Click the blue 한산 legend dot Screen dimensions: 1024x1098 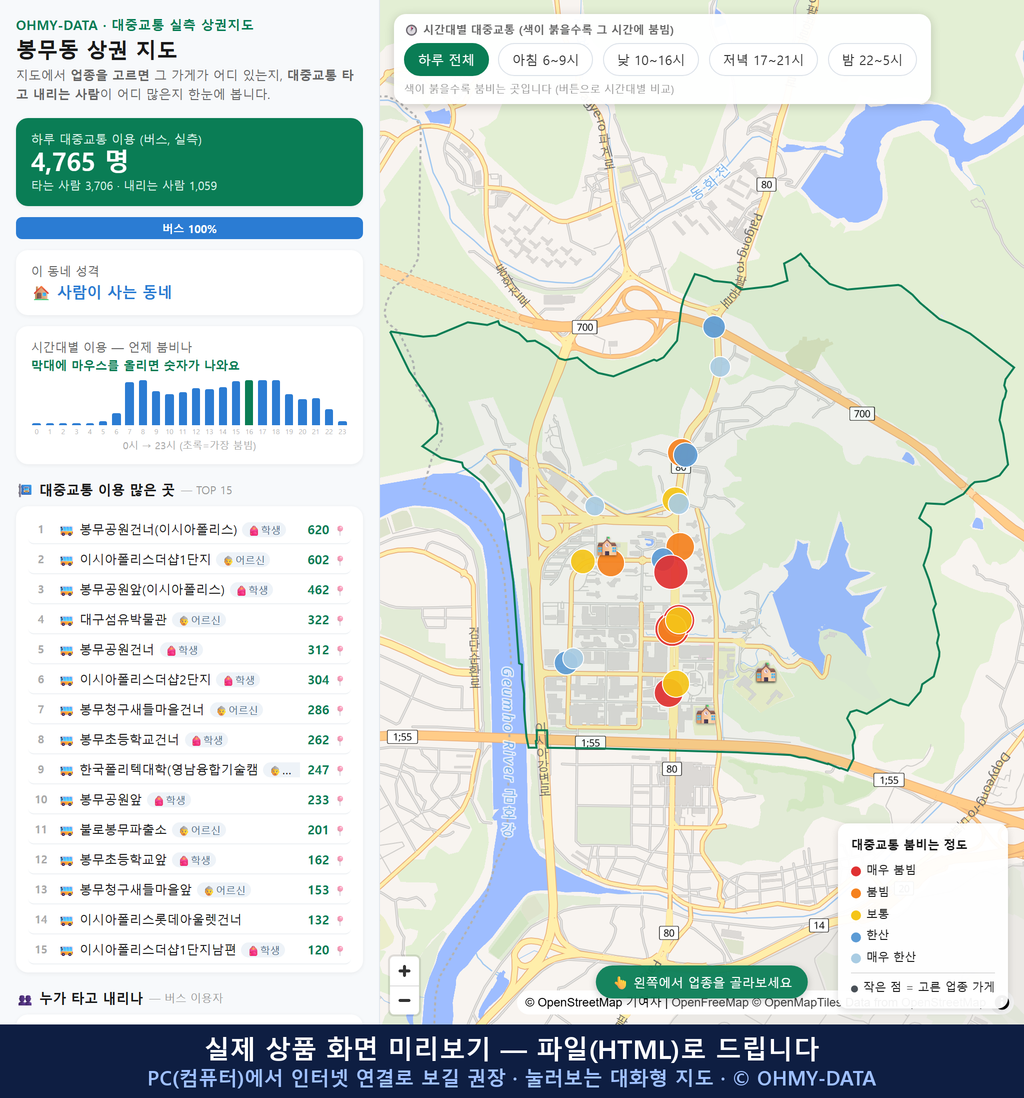[856, 936]
